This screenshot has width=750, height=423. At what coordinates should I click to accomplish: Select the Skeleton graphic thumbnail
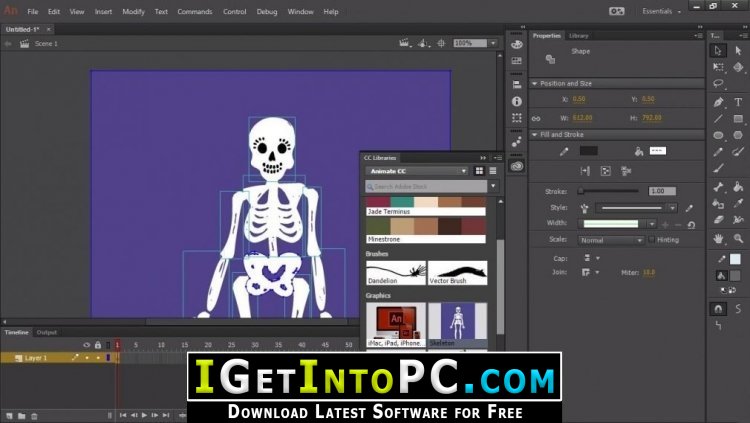coord(458,325)
